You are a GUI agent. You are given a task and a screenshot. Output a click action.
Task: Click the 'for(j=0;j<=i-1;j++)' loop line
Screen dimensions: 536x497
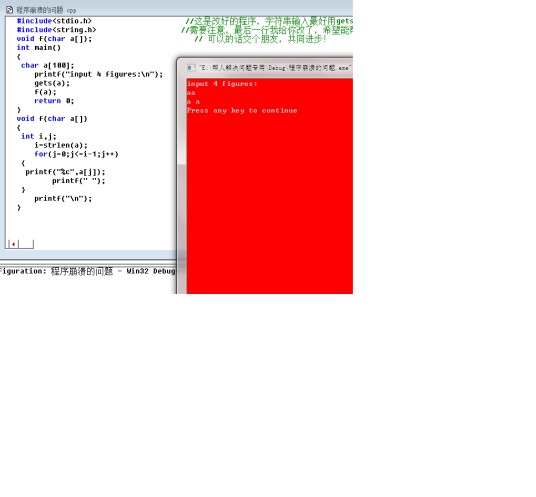pos(76,154)
